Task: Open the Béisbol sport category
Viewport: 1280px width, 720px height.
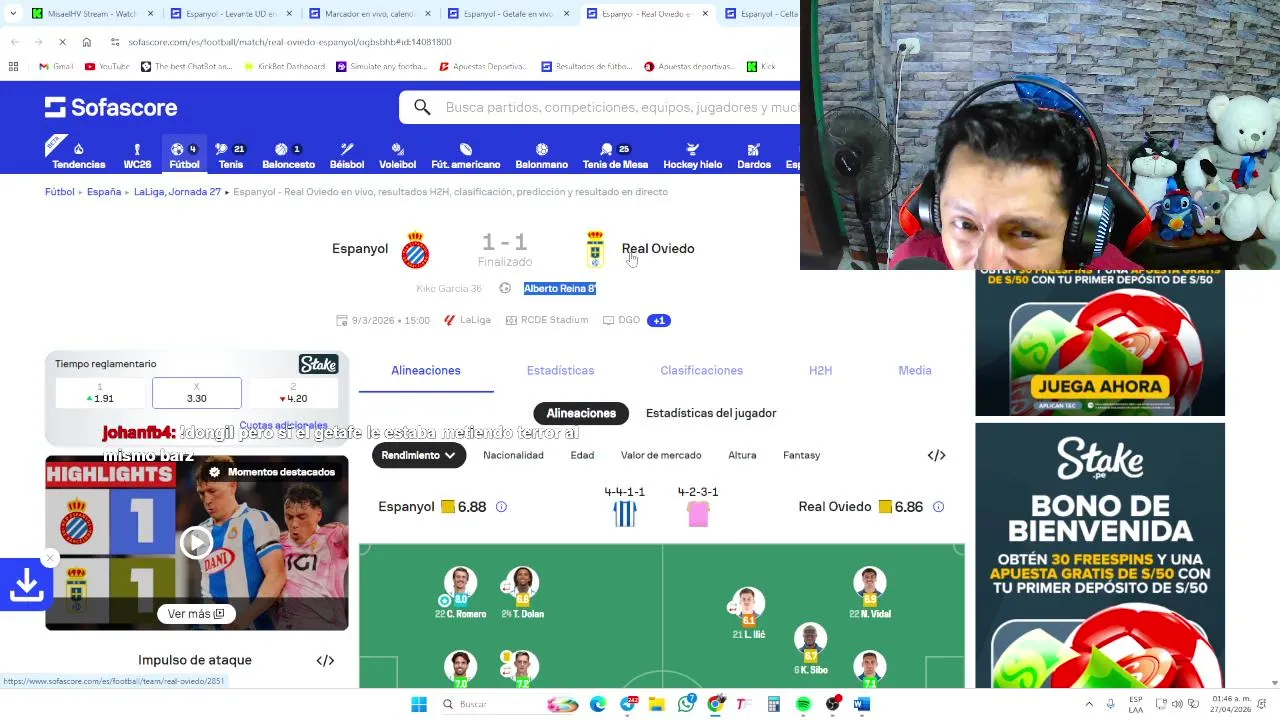Action: tap(347, 156)
